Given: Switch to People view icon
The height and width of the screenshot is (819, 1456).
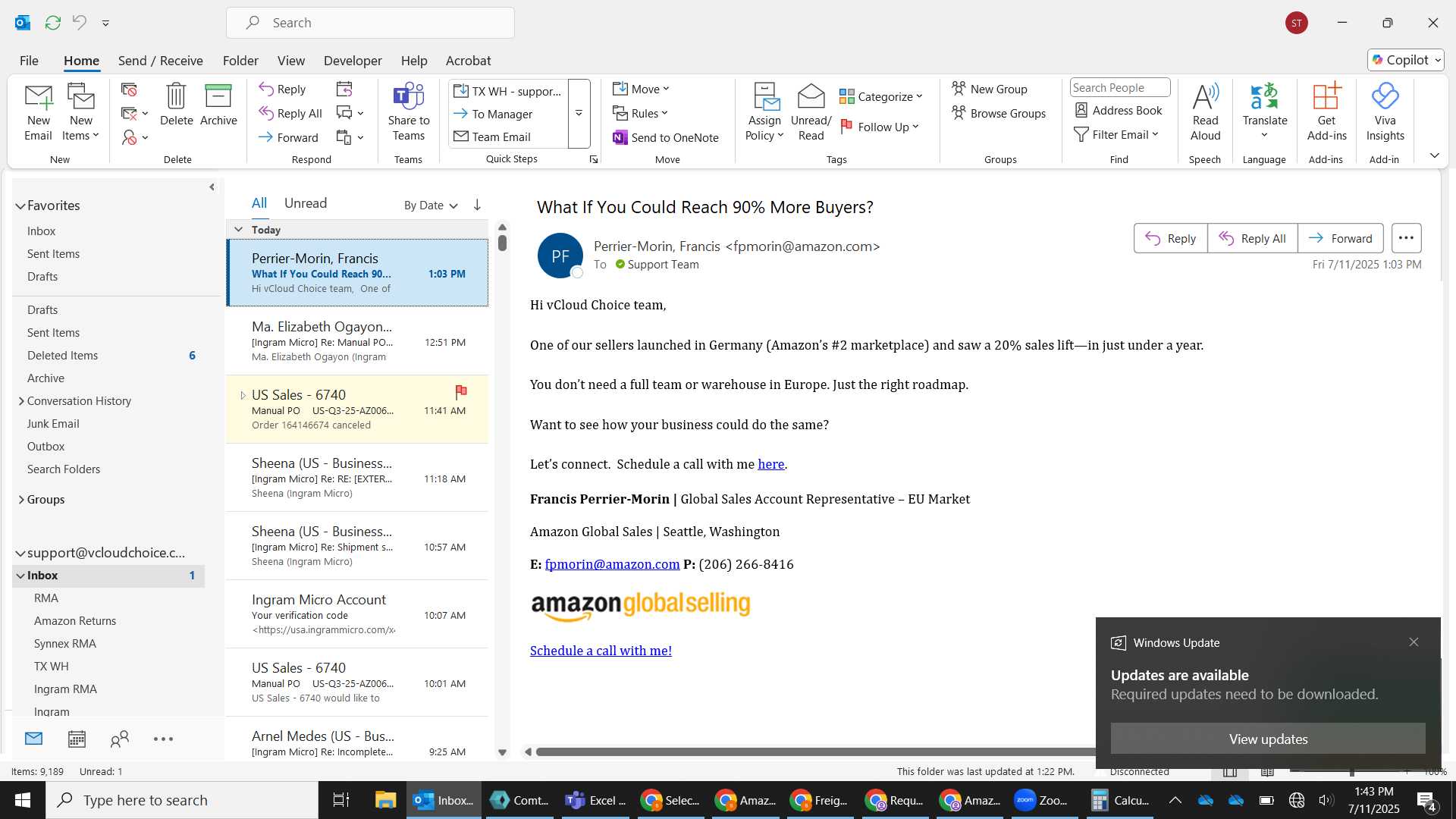Looking at the screenshot, I should coord(120,739).
